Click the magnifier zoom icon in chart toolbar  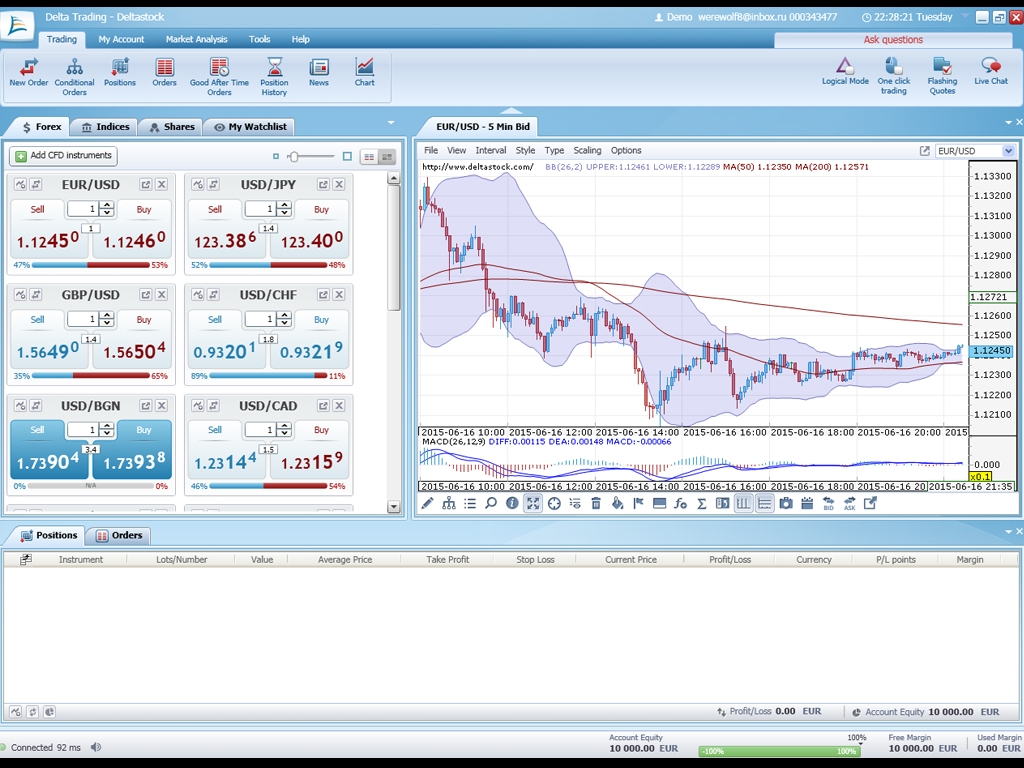491,504
